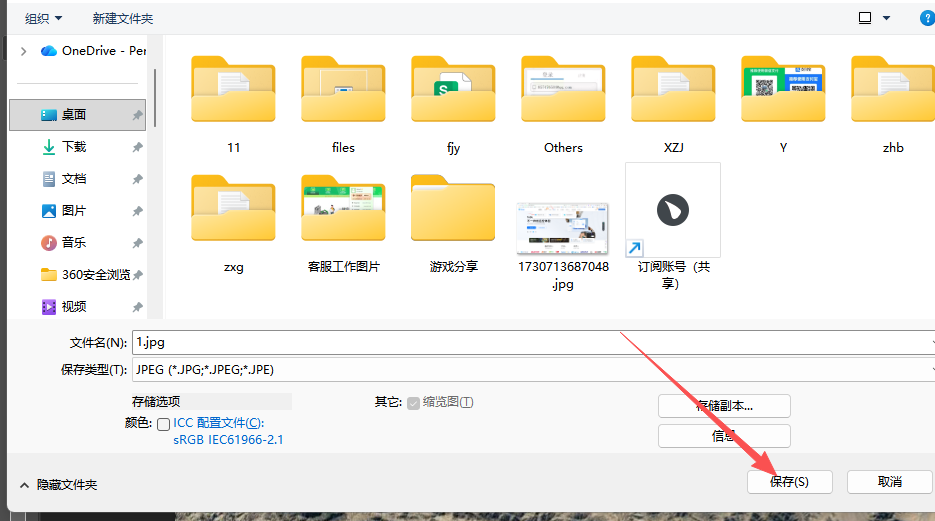Select 音乐 label in navigation pane
Image resolution: width=935 pixels, height=521 pixels.
(74, 243)
